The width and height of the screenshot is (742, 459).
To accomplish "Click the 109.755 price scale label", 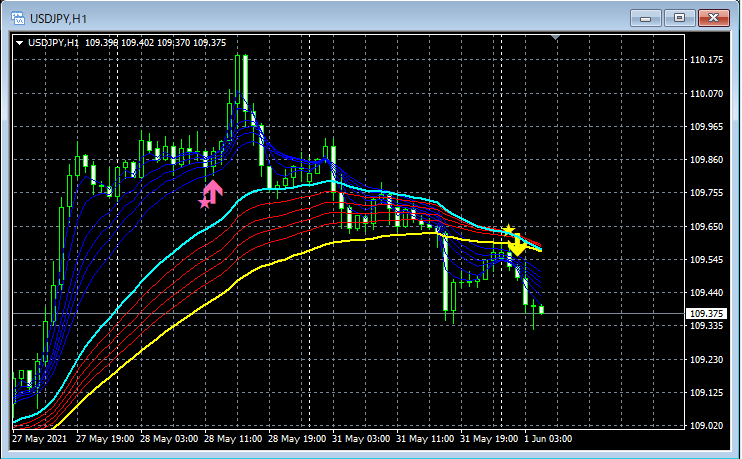I will coord(706,193).
